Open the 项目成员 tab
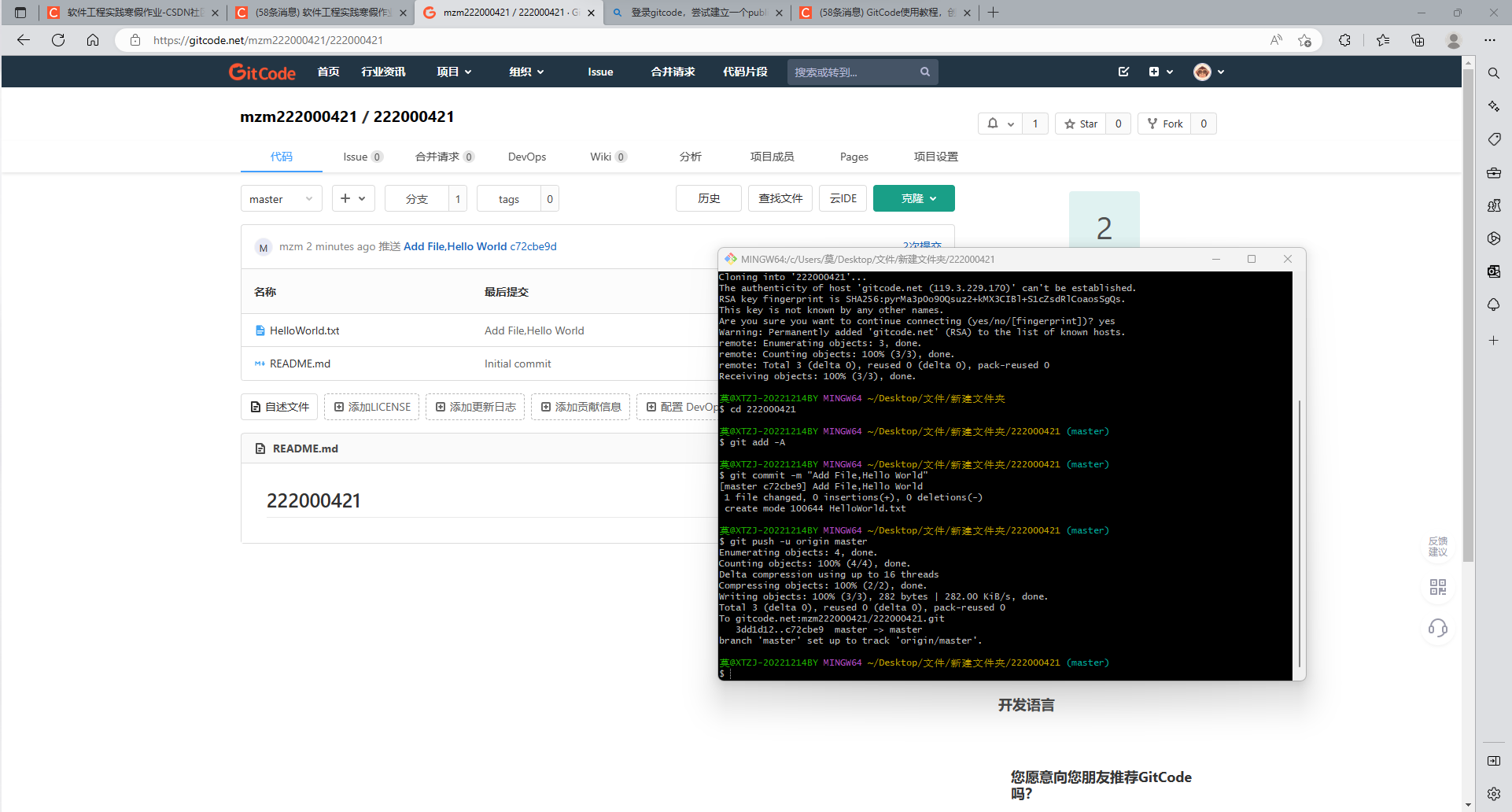 773,157
